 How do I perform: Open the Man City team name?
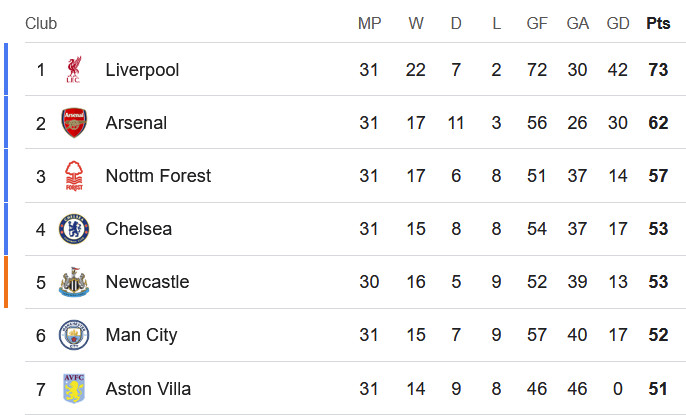pyautogui.click(x=141, y=335)
